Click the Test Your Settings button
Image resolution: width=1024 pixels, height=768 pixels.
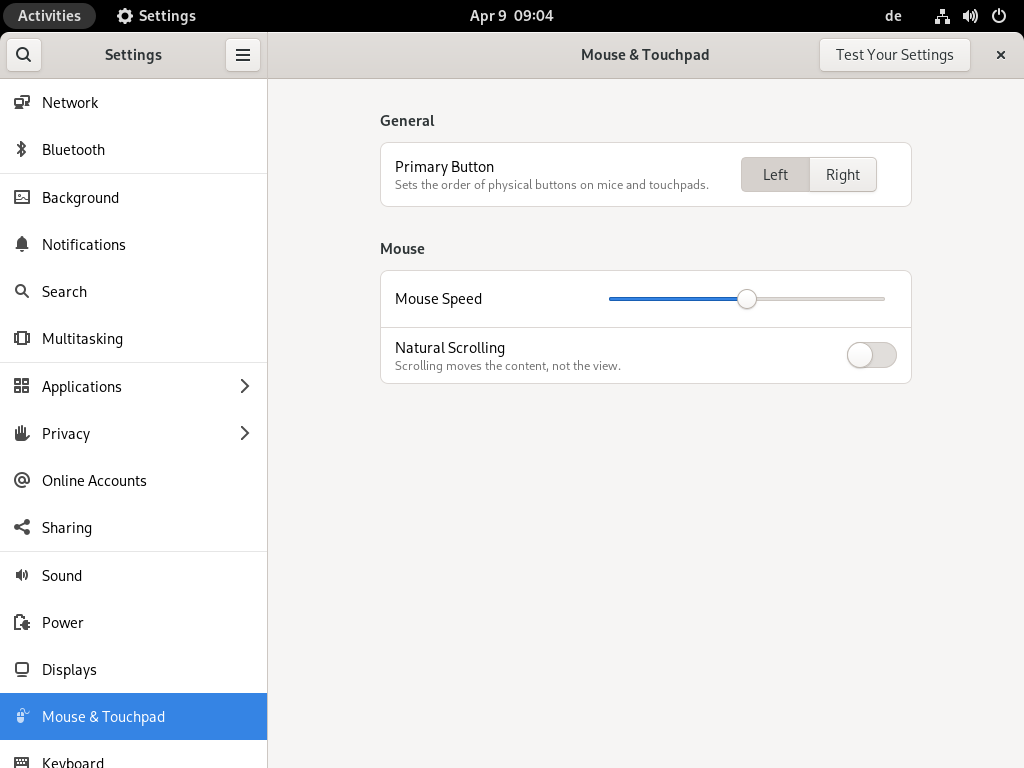click(x=894, y=55)
